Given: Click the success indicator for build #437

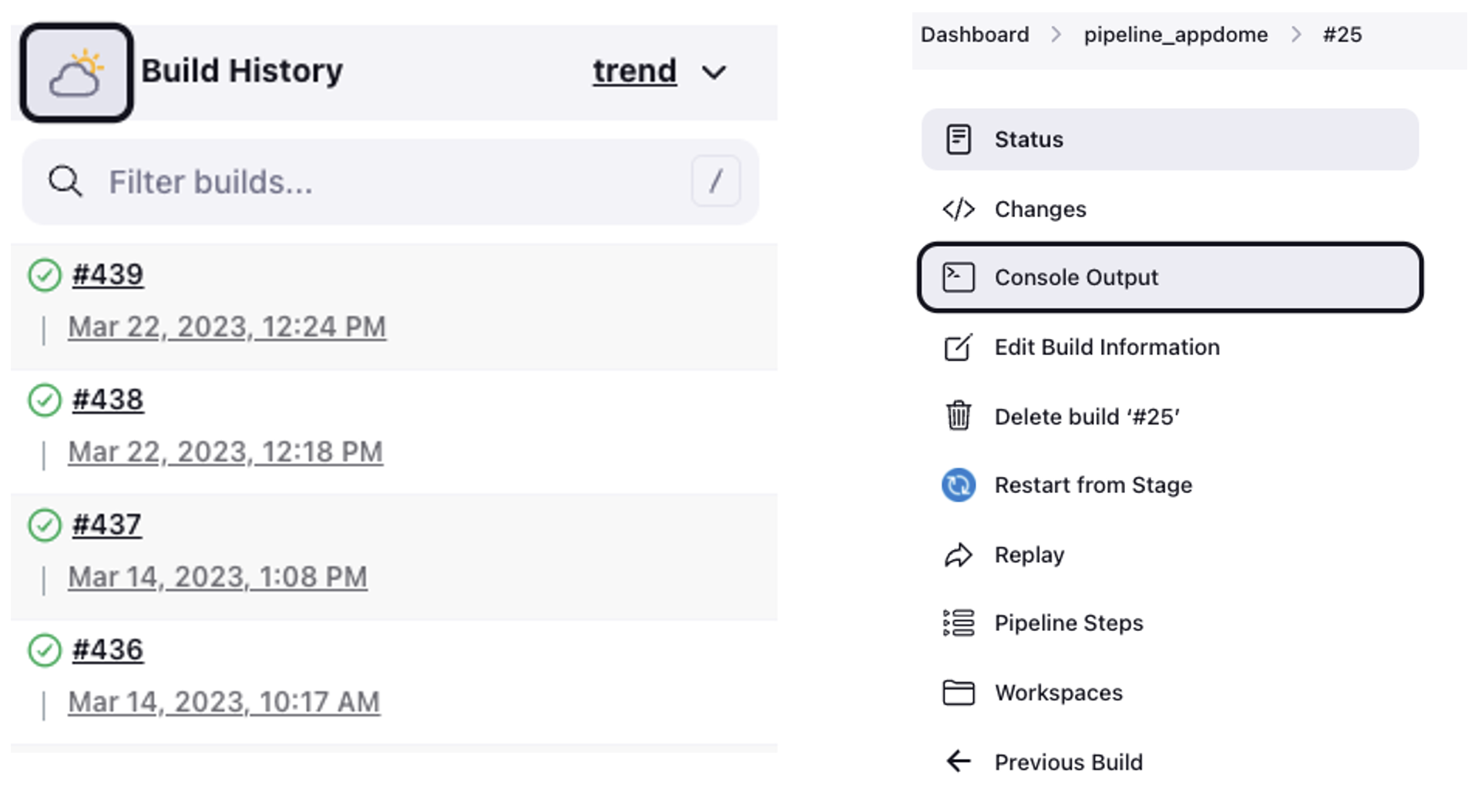Looking at the screenshot, I should click(45, 525).
